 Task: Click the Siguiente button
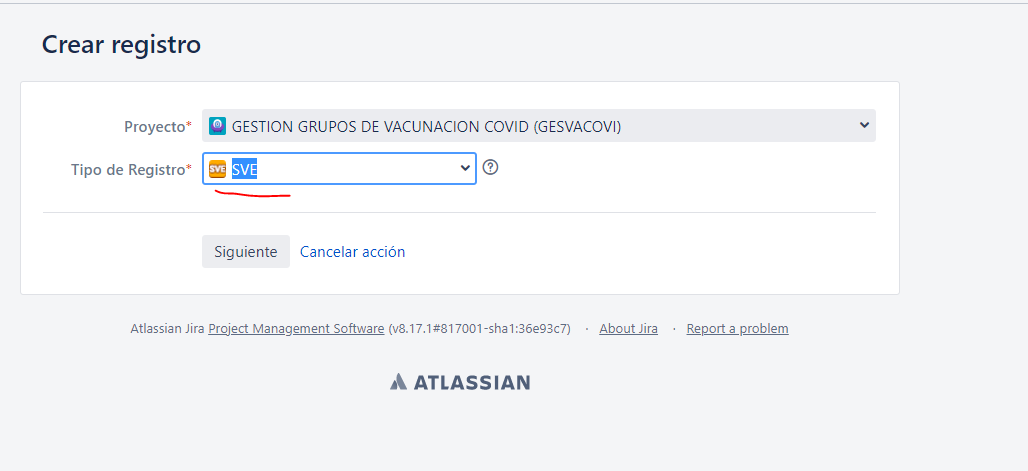pos(246,252)
